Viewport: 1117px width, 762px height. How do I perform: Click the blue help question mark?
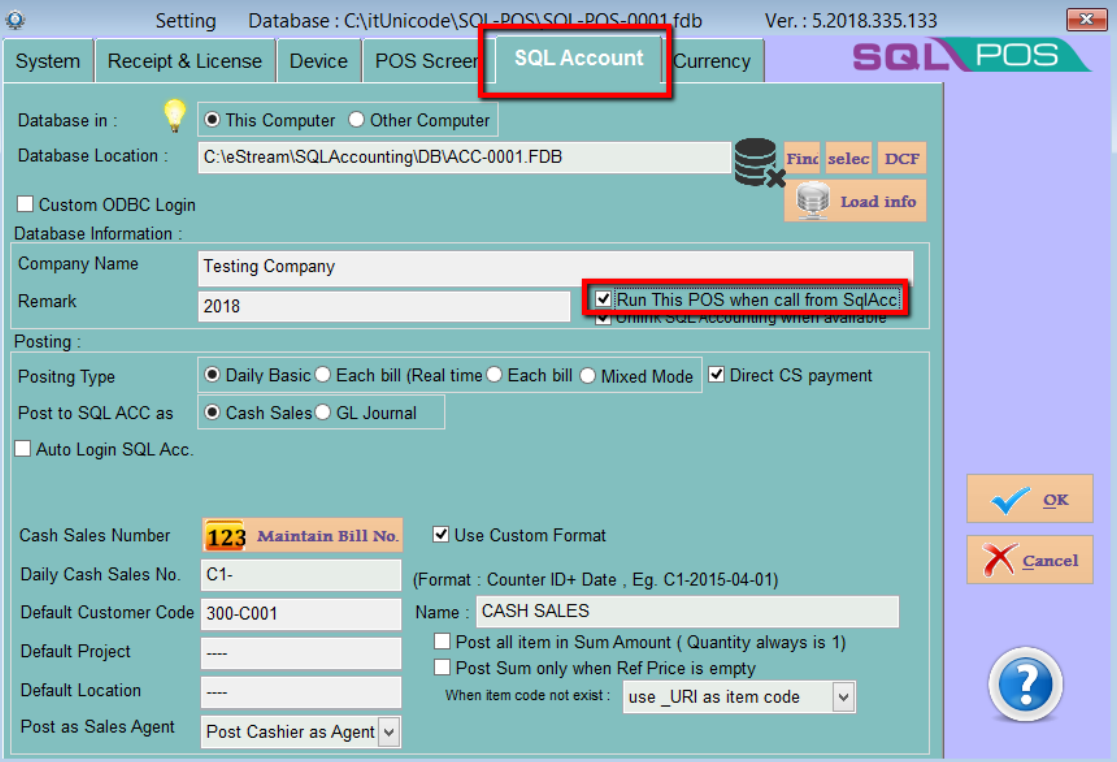click(1025, 685)
